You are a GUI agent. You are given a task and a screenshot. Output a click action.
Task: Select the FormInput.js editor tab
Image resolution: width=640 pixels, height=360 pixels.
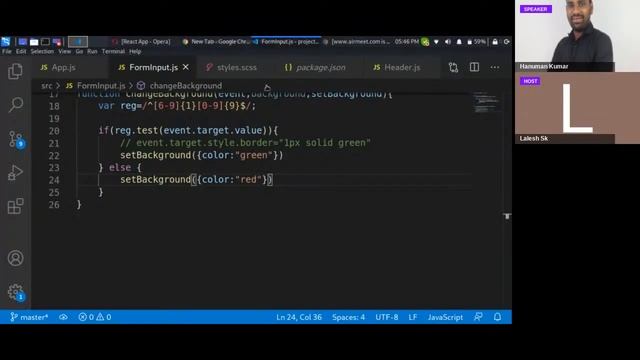click(153, 67)
